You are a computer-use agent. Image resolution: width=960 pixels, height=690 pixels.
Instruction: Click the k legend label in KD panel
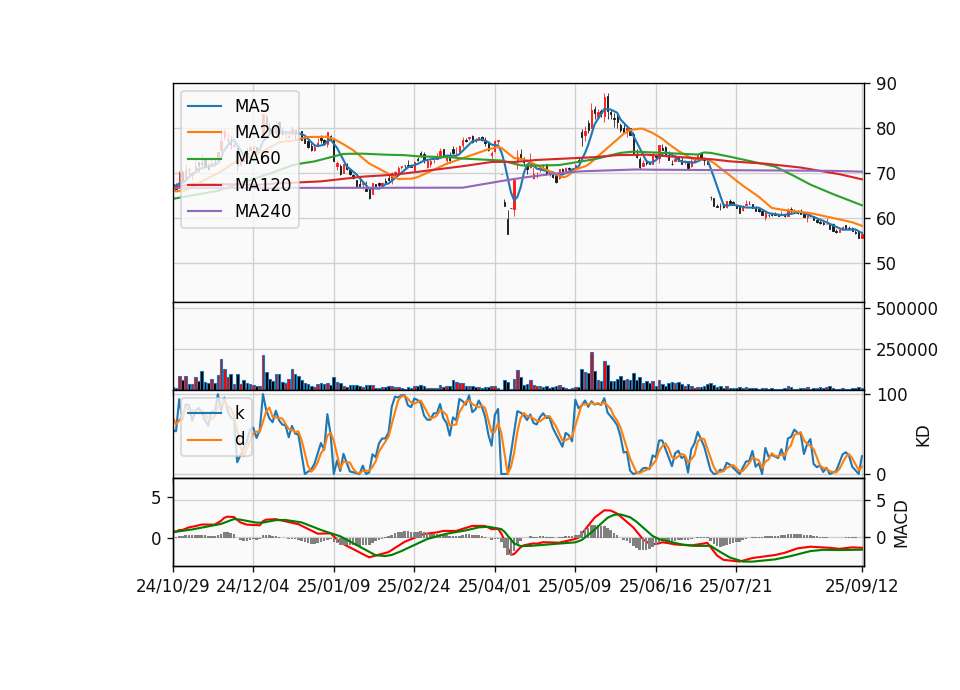point(240,412)
